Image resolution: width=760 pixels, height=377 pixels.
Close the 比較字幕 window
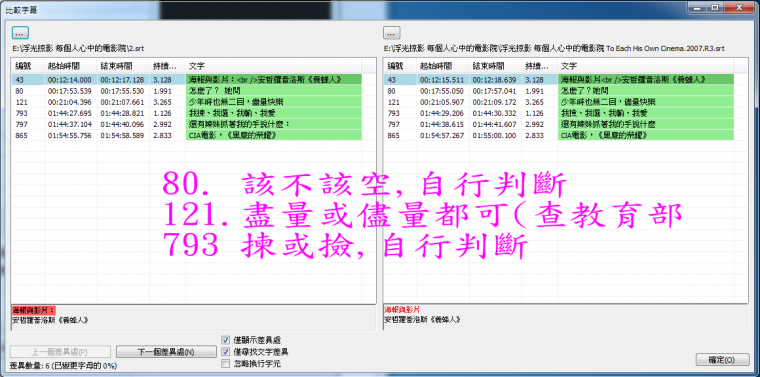[x=739, y=7]
